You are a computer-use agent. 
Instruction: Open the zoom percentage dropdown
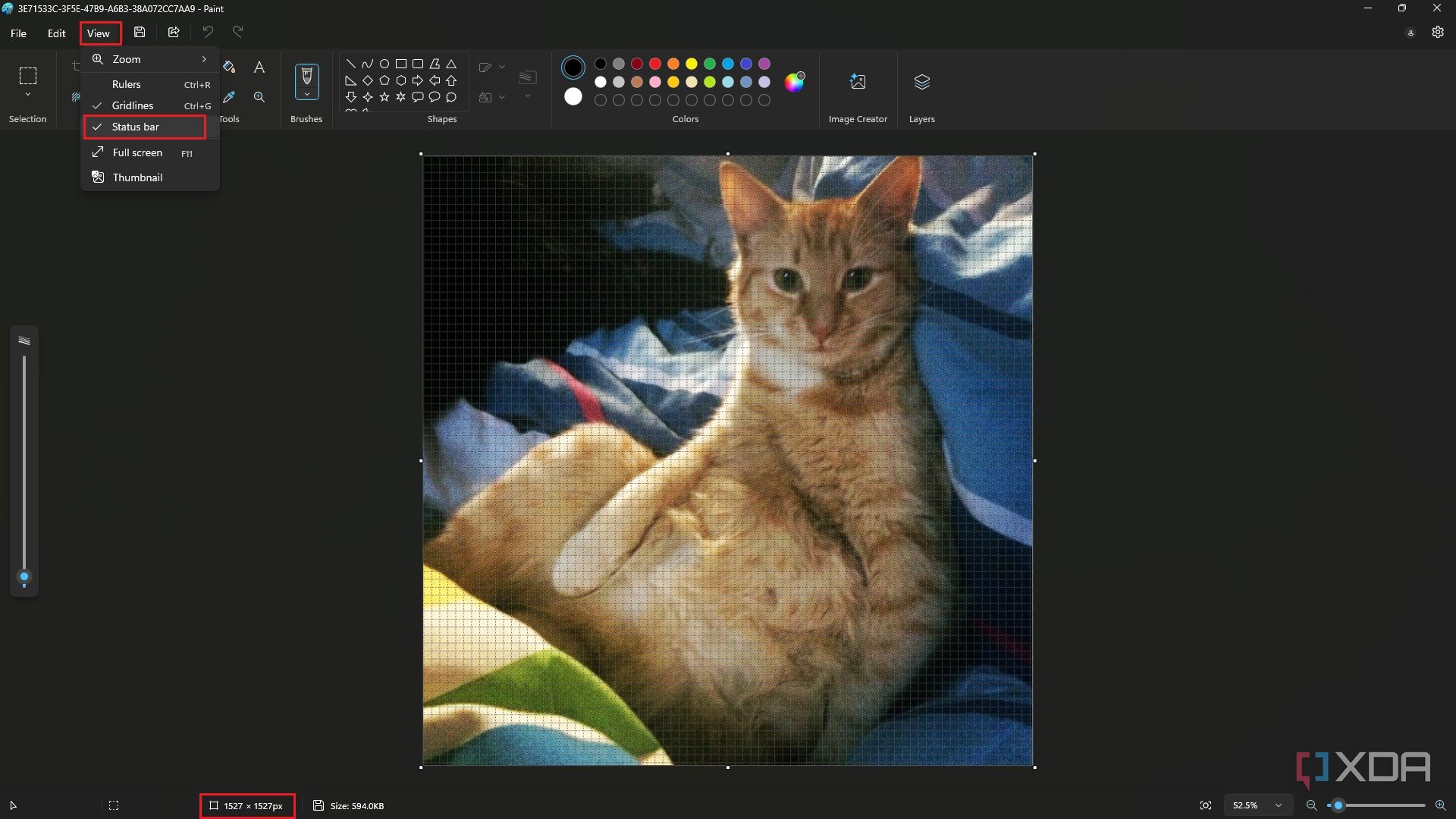point(1279,805)
